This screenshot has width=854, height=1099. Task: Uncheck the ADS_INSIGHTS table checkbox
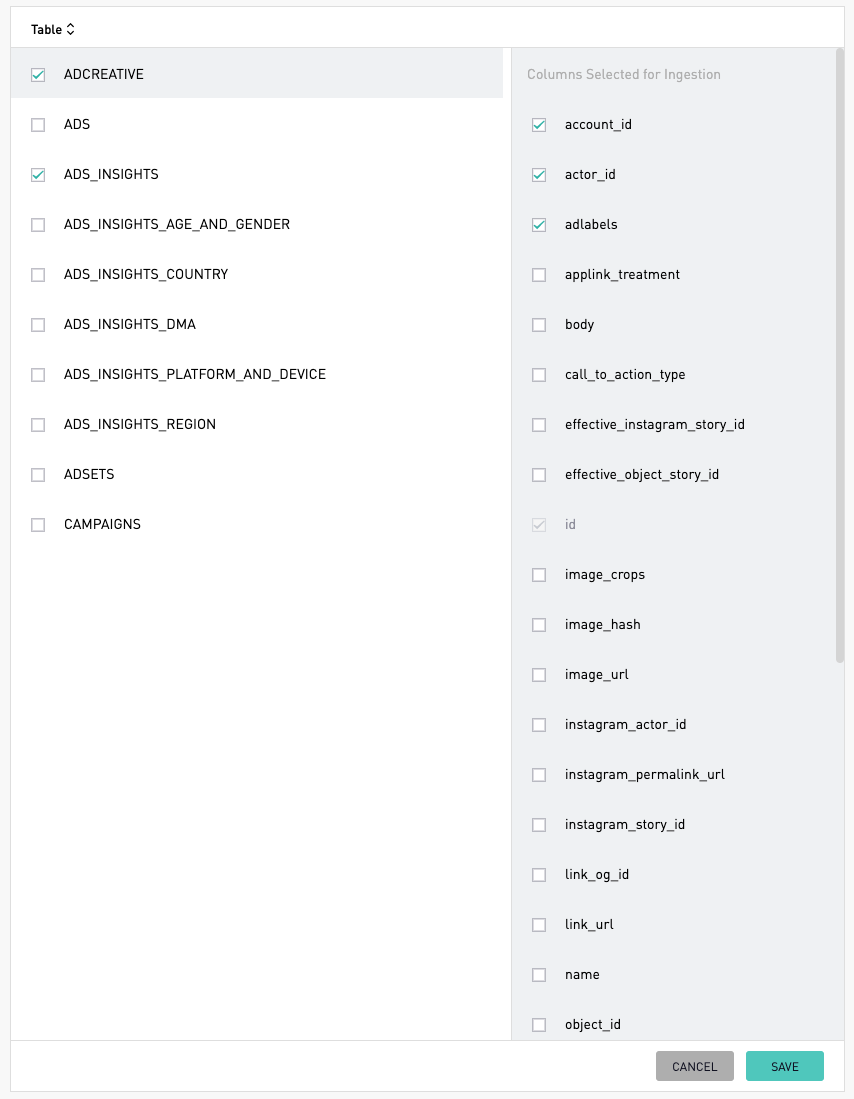pyautogui.click(x=38, y=175)
